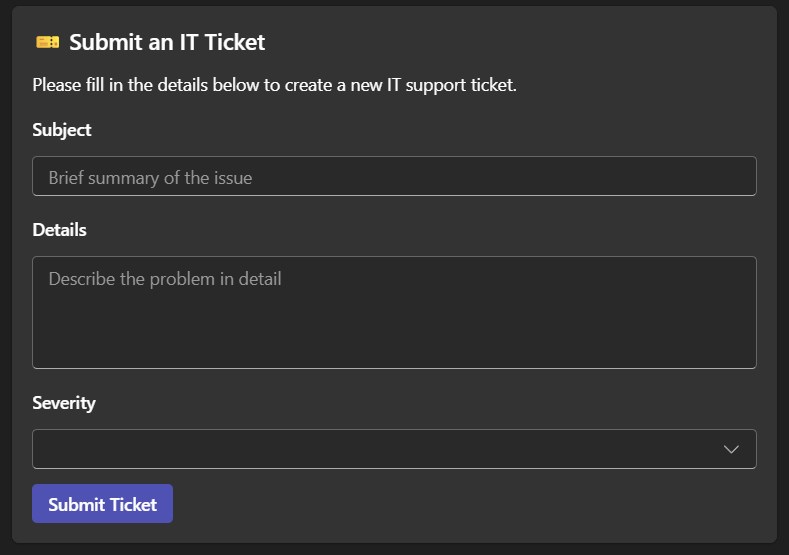Click the Severity field label
789x555 pixels.
point(64,403)
